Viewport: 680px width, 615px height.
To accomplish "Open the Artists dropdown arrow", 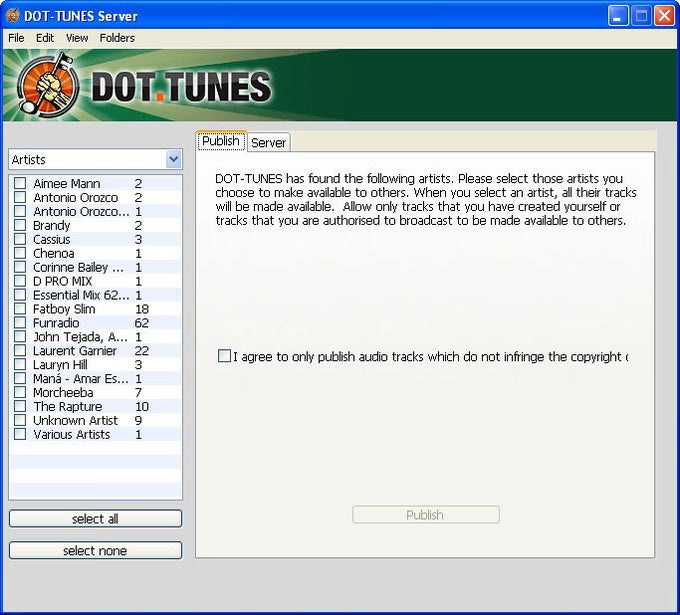I will click(173, 159).
